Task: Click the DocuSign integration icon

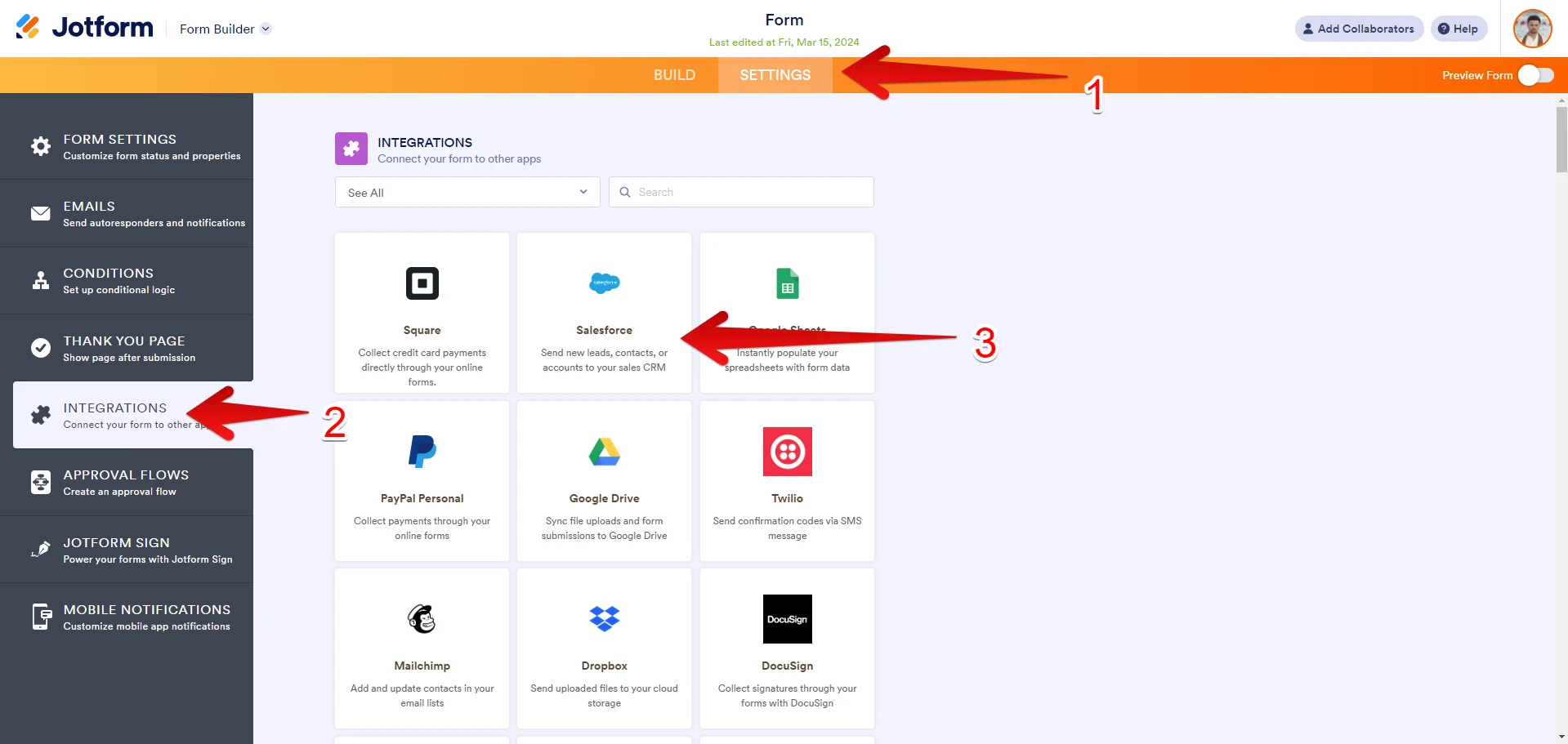Action: pos(786,619)
